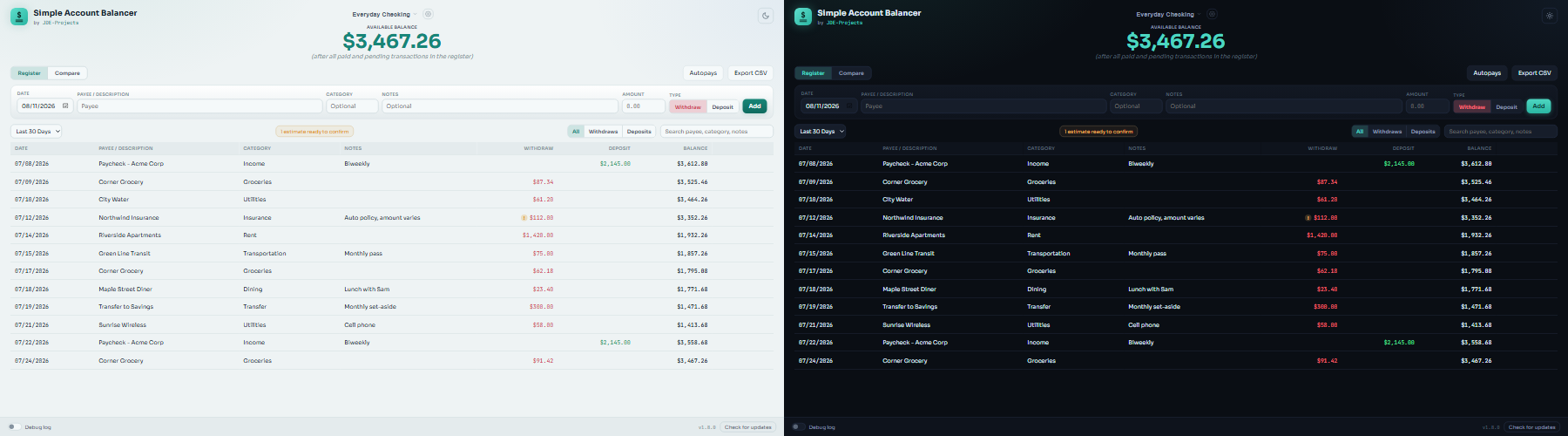The width and height of the screenshot is (1568, 436).
Task: Select Deposit type in light window
Action: 723,106
